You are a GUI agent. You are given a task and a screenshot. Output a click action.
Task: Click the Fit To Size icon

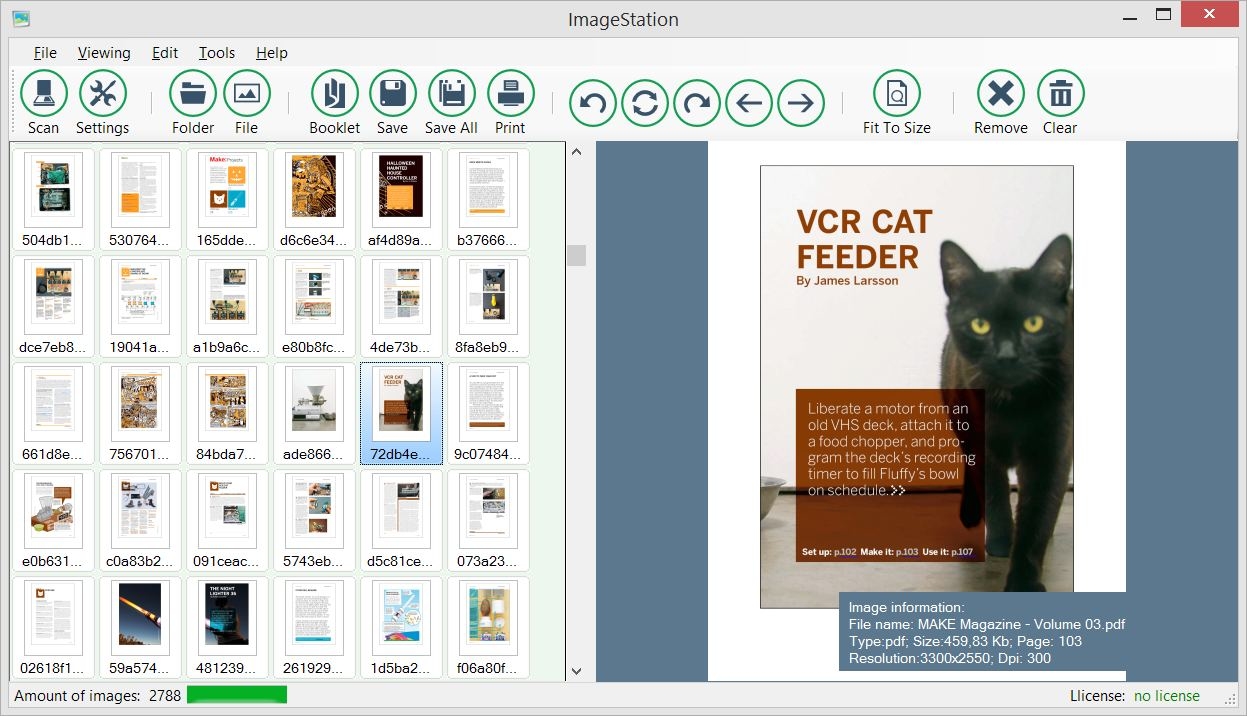pyautogui.click(x=897, y=94)
